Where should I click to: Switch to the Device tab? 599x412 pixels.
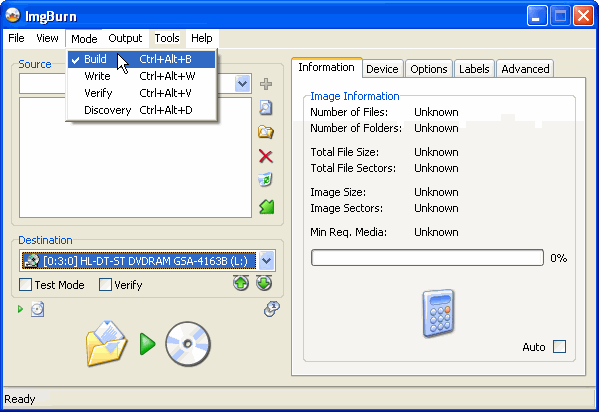pos(382,69)
